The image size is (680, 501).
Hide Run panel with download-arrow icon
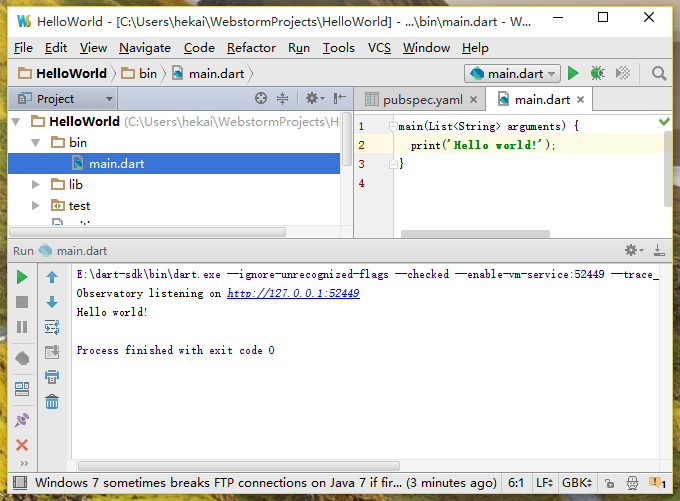pos(659,250)
